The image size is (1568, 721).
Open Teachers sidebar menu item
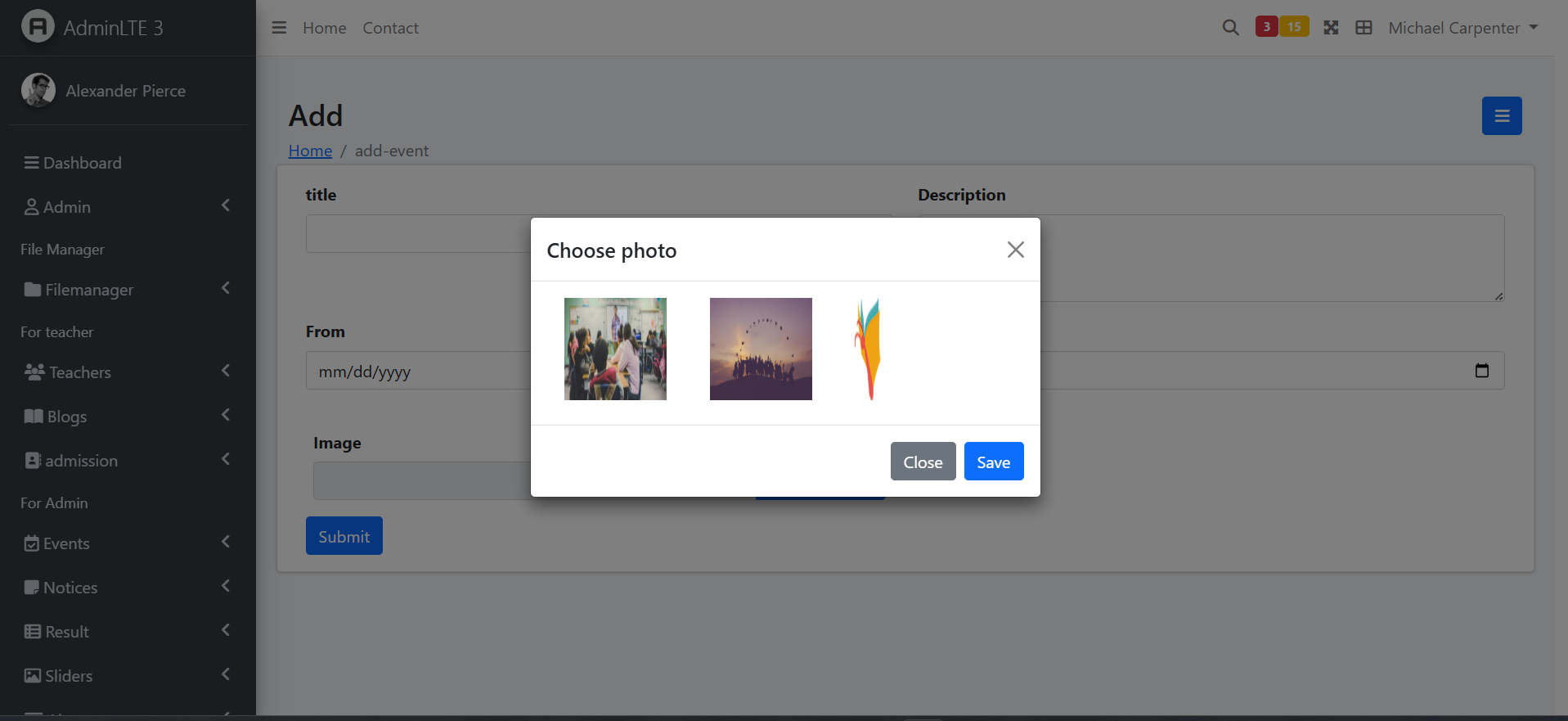(128, 372)
